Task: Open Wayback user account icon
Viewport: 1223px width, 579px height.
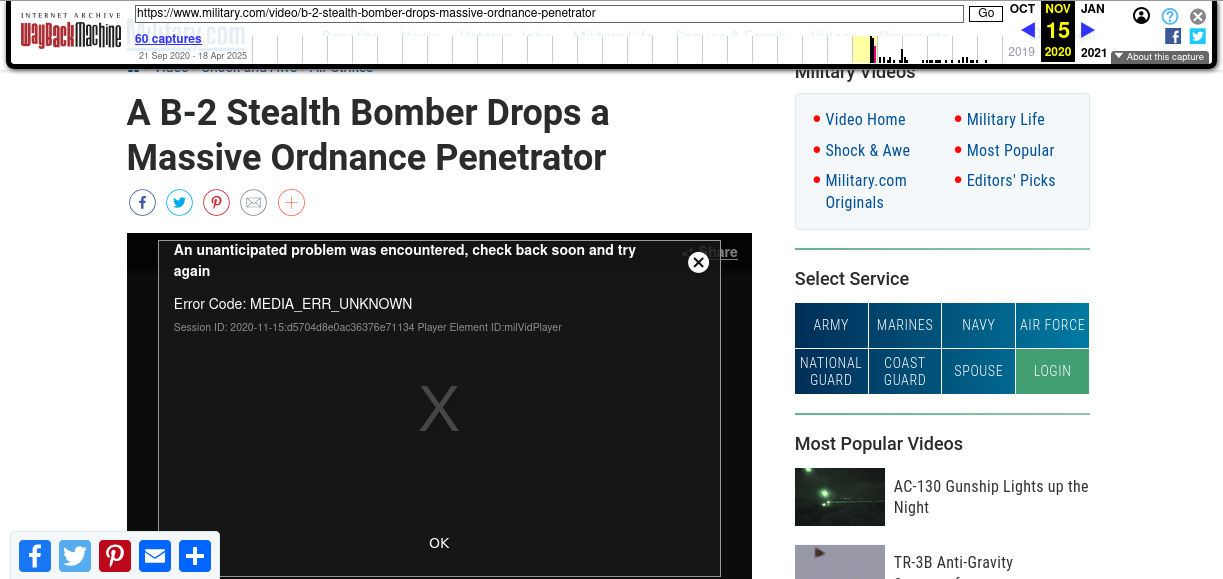Action: click(1141, 16)
